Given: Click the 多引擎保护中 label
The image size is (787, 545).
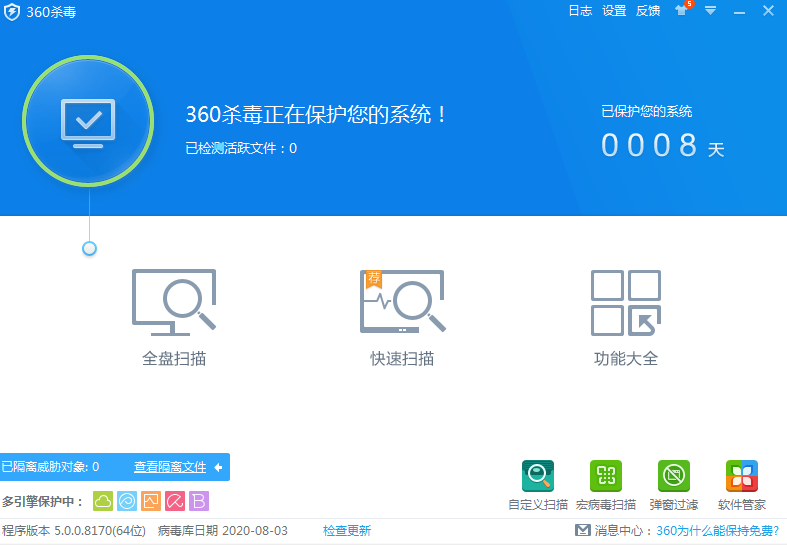Looking at the screenshot, I should coord(43,502).
